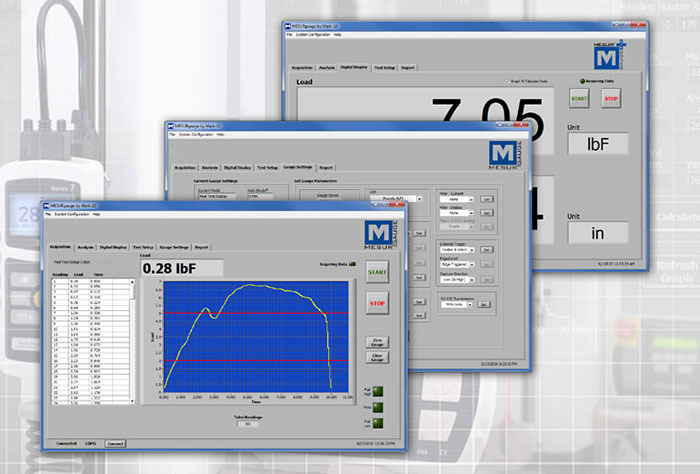Click the Acquisition tab in Gauge Settings window

pyautogui.click(x=185, y=167)
